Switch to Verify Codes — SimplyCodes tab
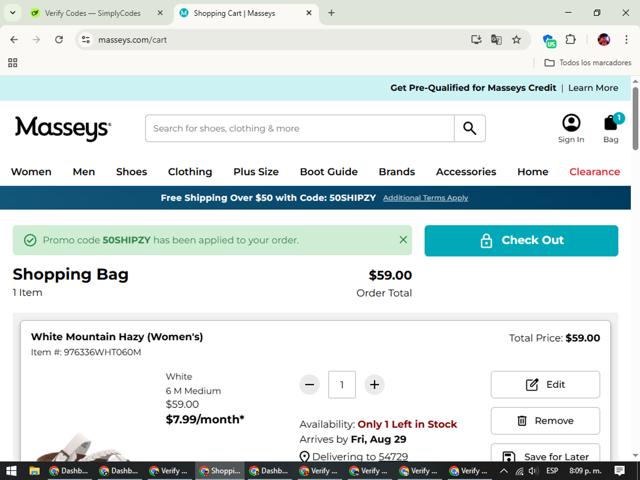The width and height of the screenshot is (640, 480). [93, 13]
